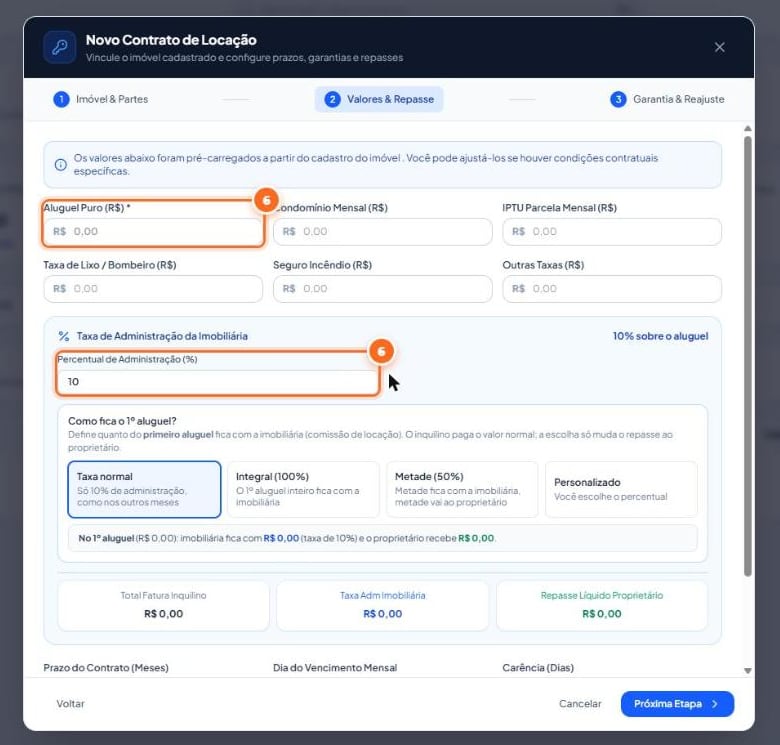Click the Voltar button
Viewport: 780px width, 745px height.
click(x=70, y=704)
